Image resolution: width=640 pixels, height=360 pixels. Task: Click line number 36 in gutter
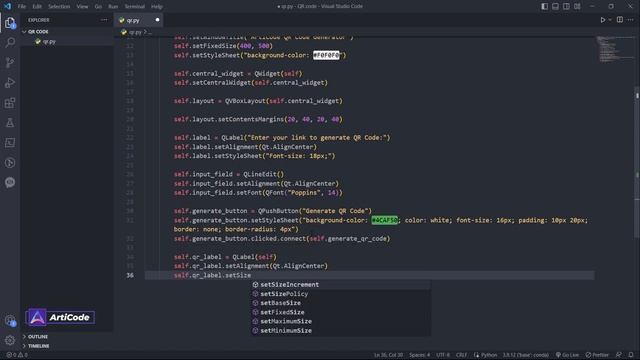(x=130, y=276)
